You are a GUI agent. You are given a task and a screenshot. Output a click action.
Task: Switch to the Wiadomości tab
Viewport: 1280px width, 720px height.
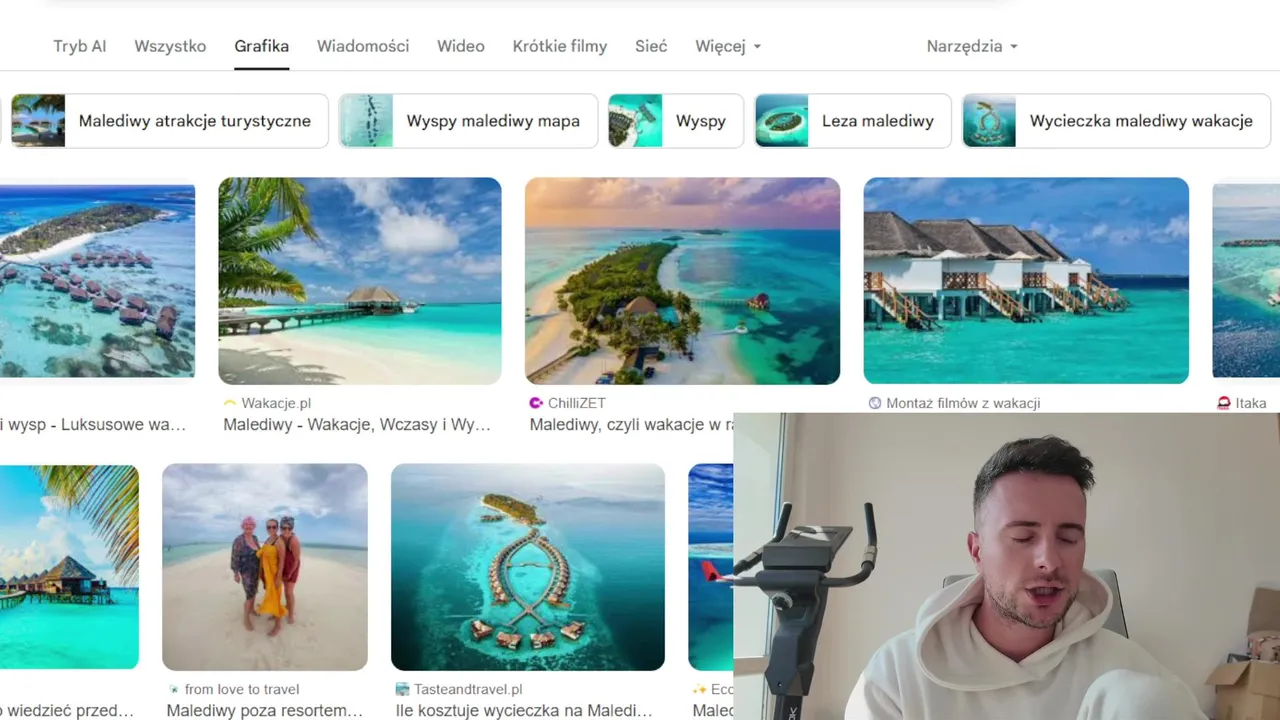pos(363,46)
